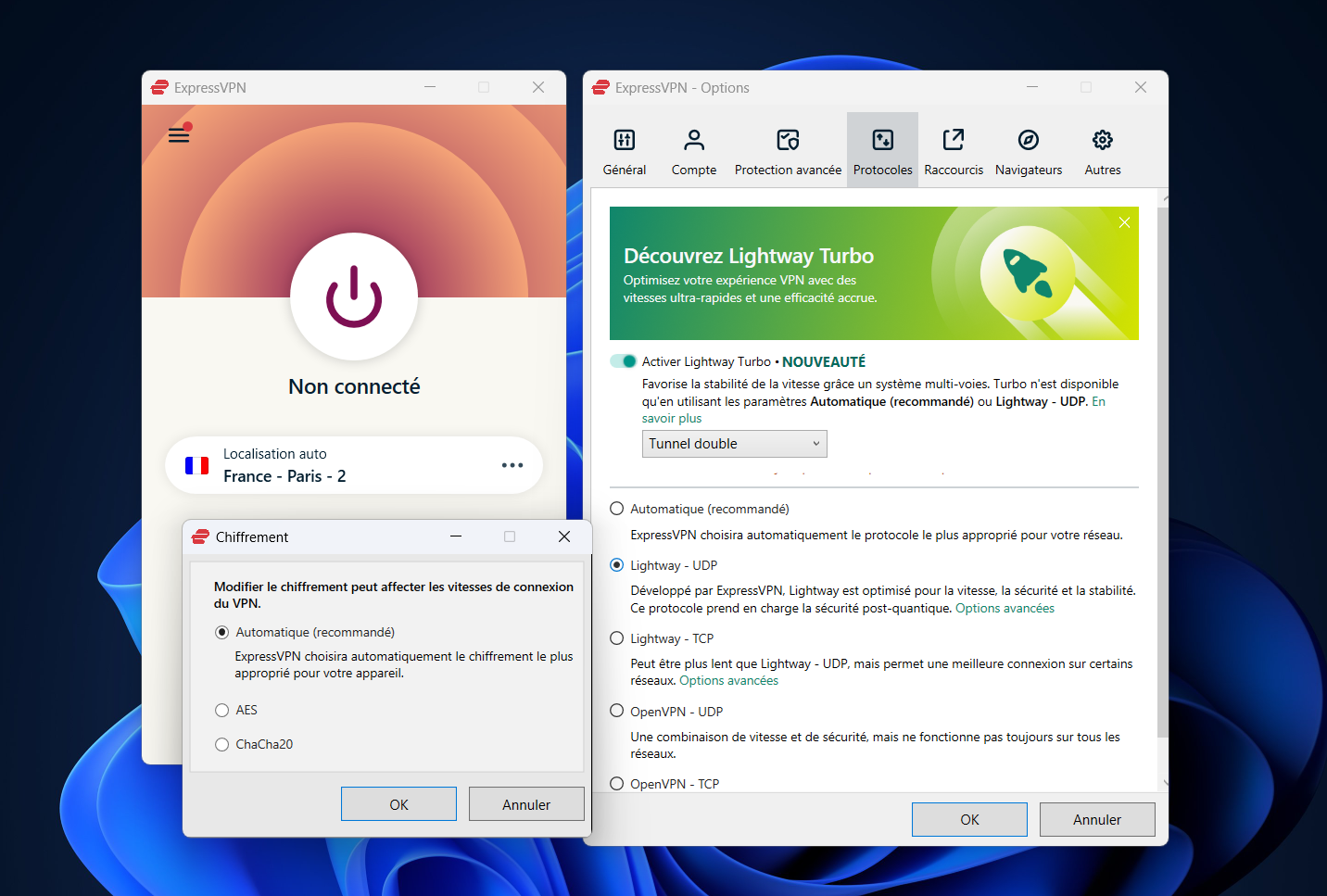Open the Navigateurs browsers tab icon
The image size is (1327, 896).
pyautogui.click(x=1028, y=140)
